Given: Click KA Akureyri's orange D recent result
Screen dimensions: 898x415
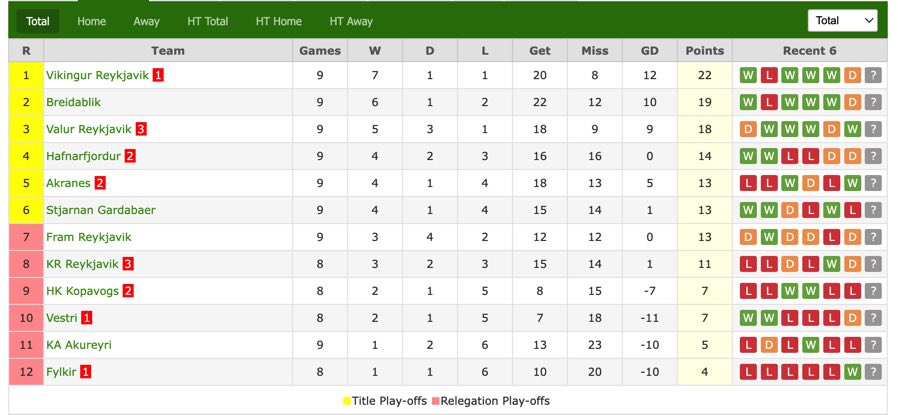Looking at the screenshot, I should click(769, 345).
